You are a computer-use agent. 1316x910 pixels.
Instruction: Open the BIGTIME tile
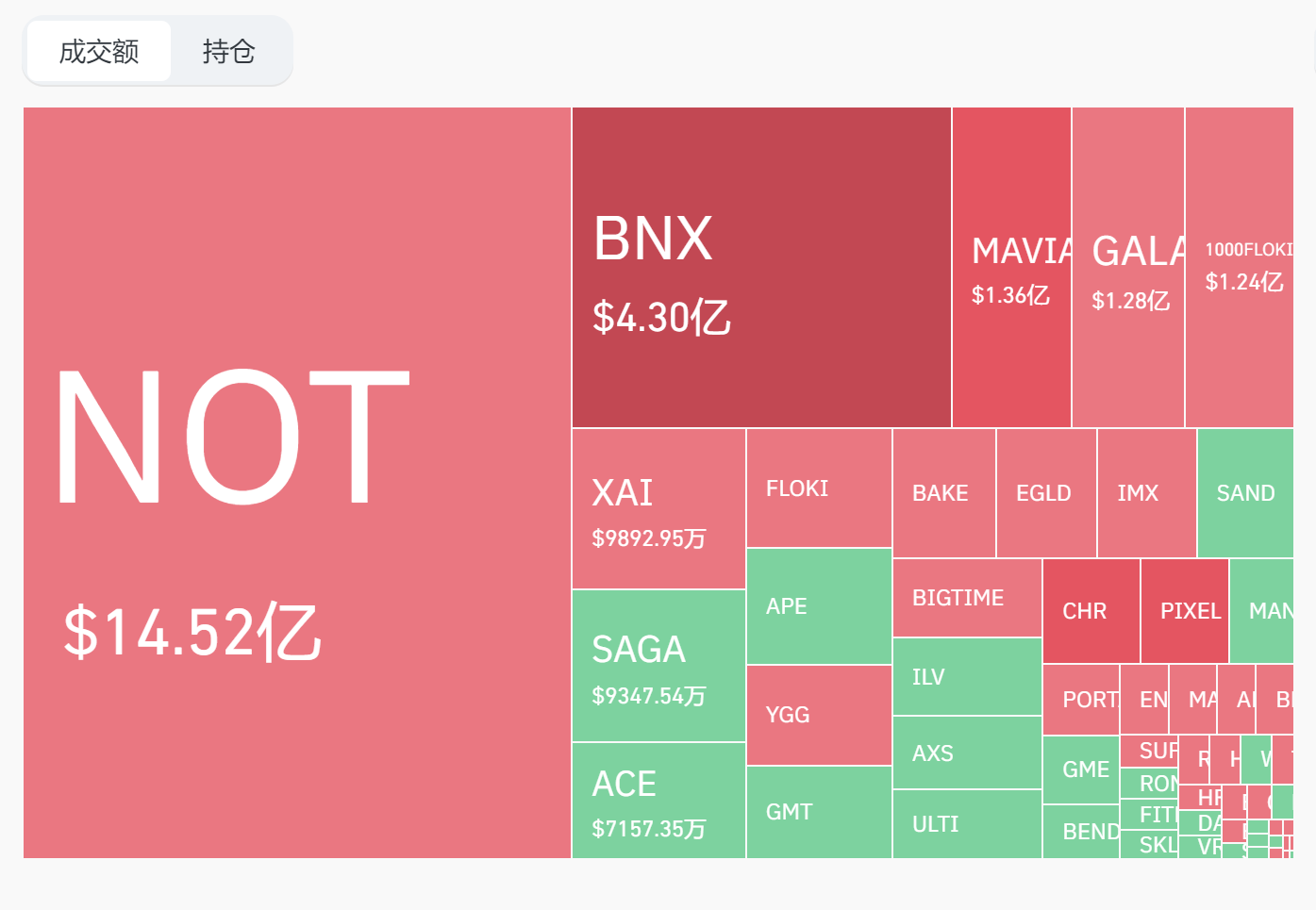[967, 598]
